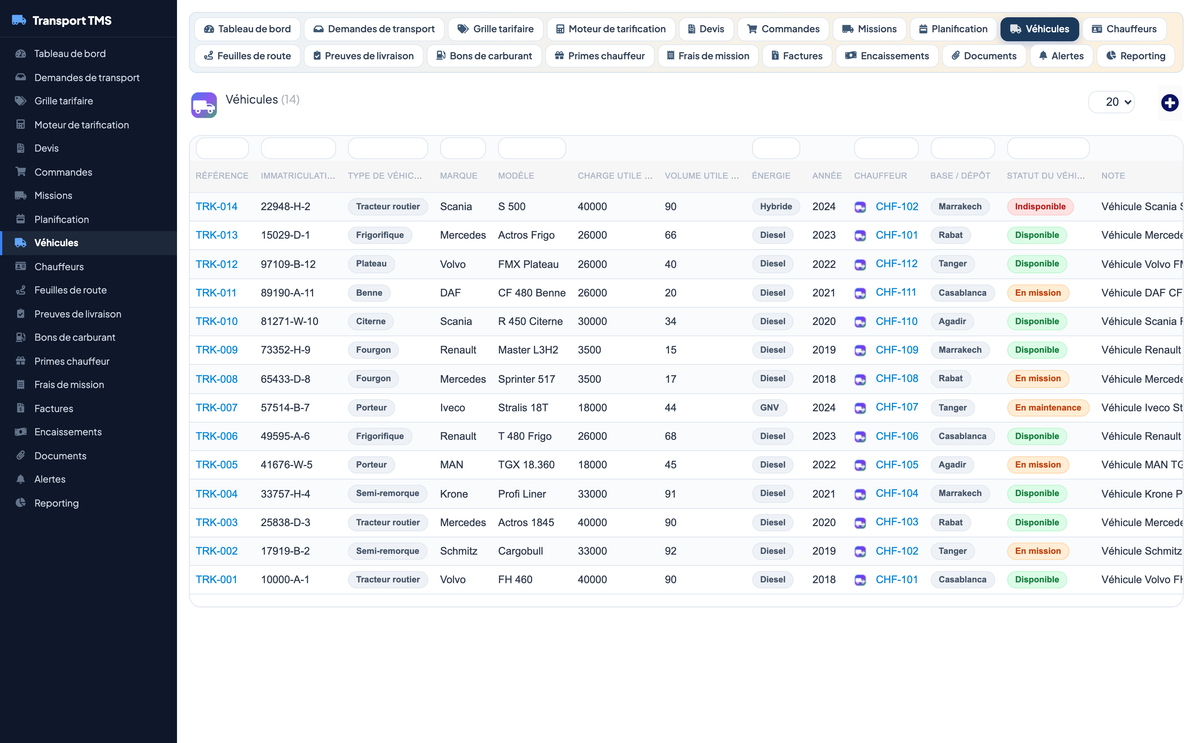
Task: Switch to the Planification top tab
Action: click(953, 29)
